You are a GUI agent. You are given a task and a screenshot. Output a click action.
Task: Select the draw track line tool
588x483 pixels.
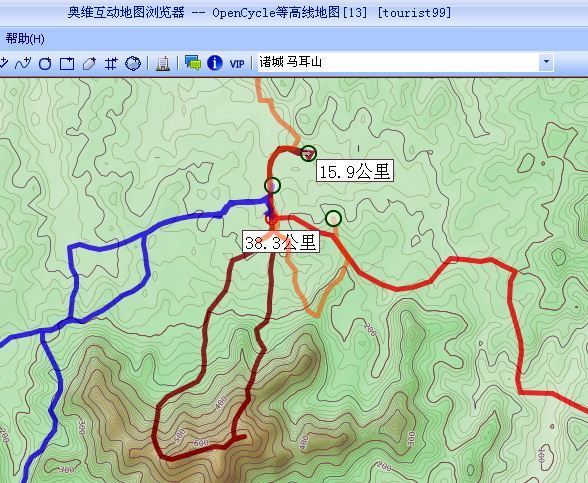(x=23, y=63)
